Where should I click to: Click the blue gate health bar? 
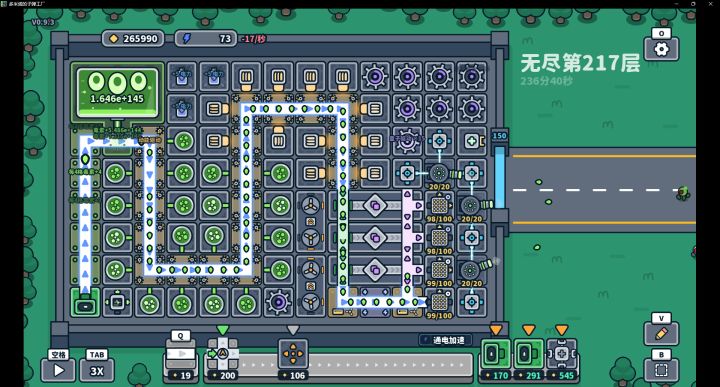[499, 177]
